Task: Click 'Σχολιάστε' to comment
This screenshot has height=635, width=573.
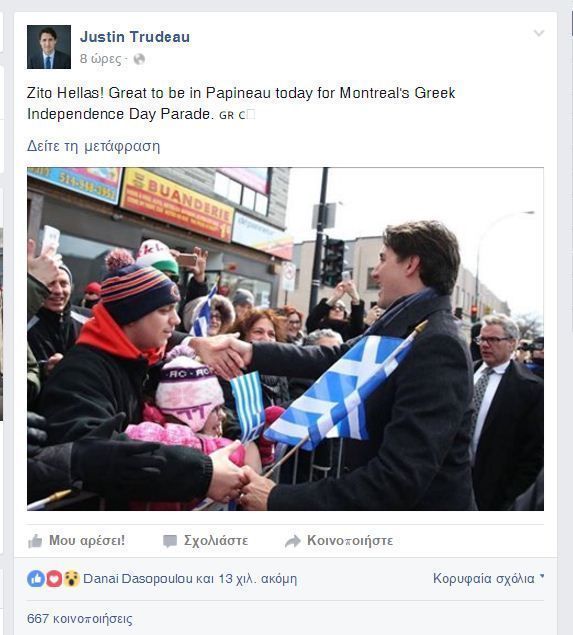Action: (216, 541)
